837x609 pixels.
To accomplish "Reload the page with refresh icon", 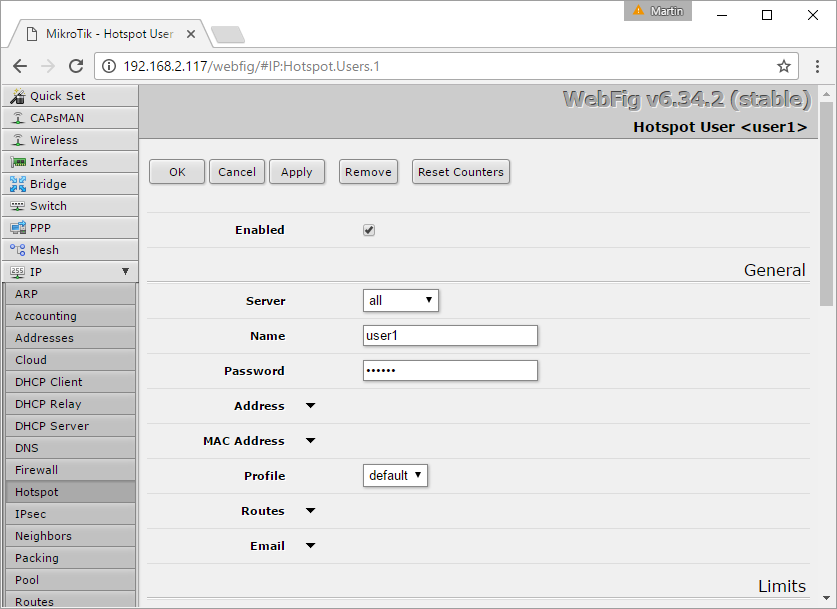I will tap(76, 66).
